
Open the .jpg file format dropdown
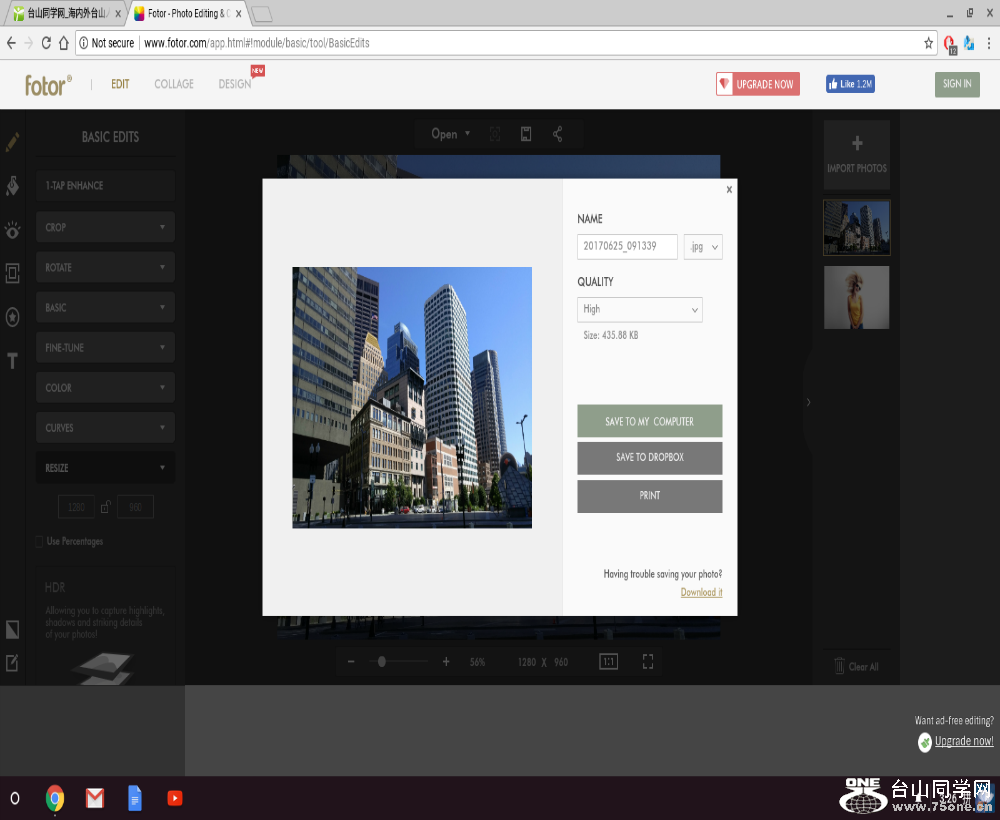tap(703, 246)
